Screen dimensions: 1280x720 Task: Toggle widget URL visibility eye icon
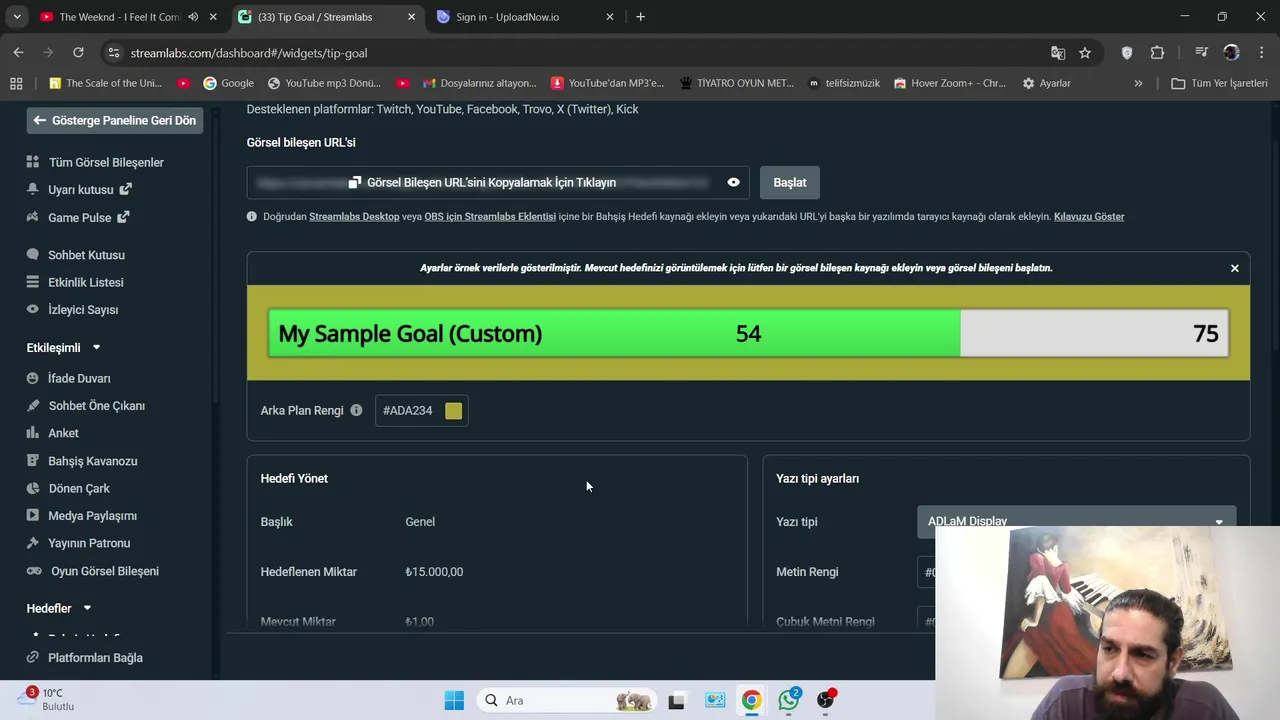[x=733, y=182]
